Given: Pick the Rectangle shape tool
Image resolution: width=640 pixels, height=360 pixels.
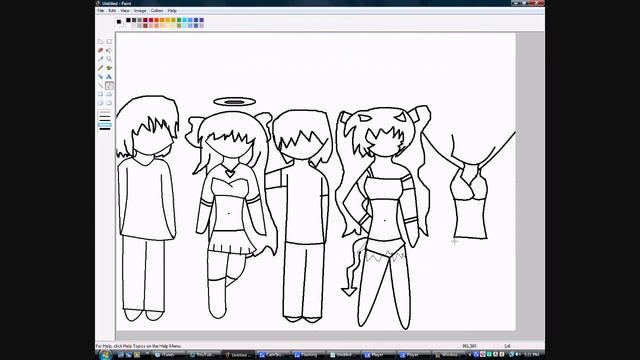Looking at the screenshot, I should (100, 94).
